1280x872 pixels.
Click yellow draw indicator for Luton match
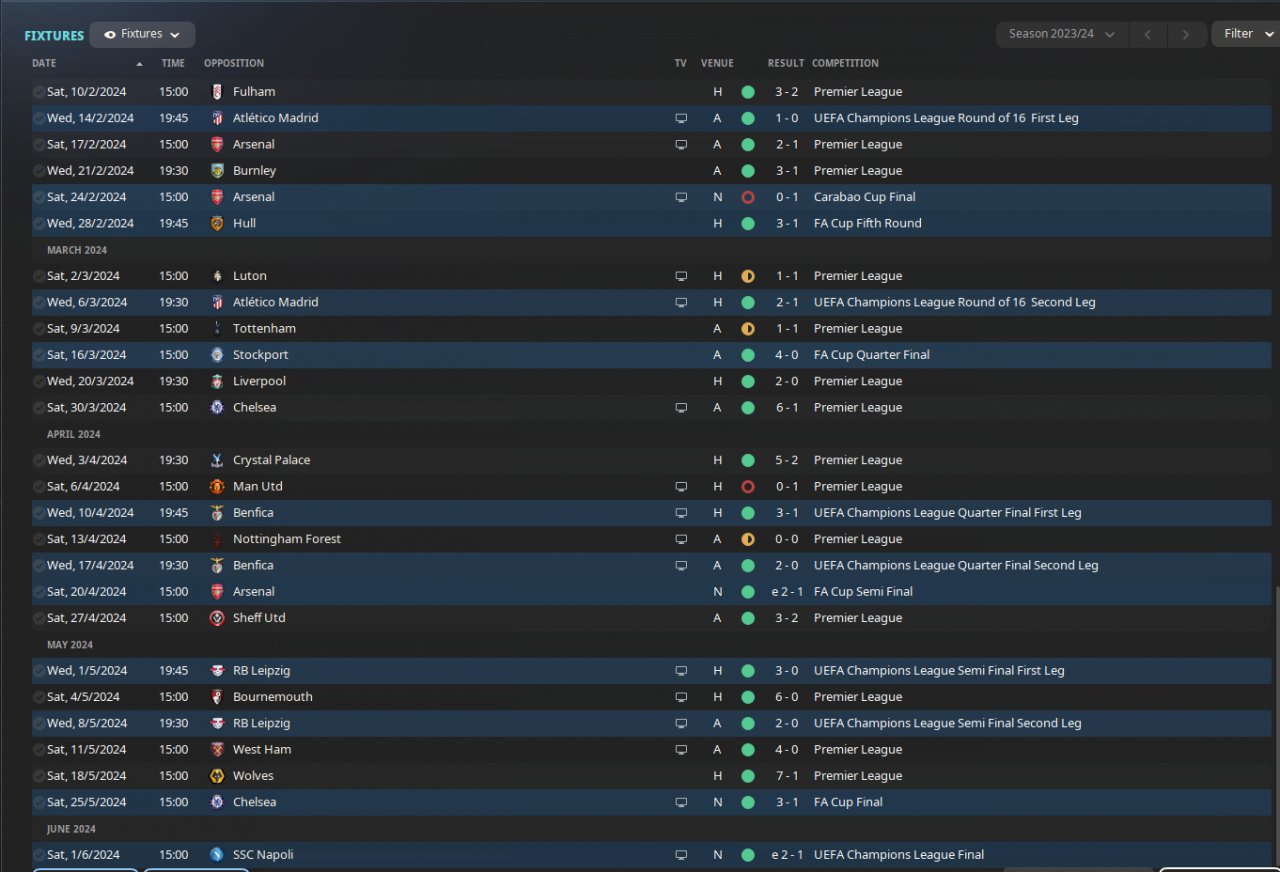point(747,276)
